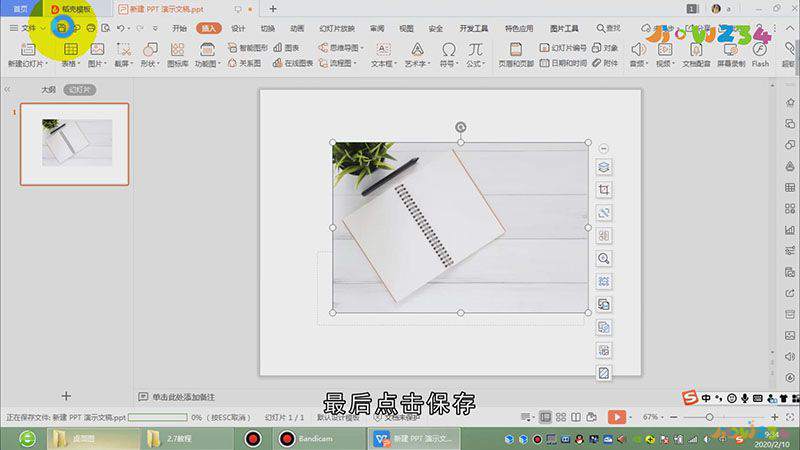The height and width of the screenshot is (450, 800).
Task: Switch to the 开始 ribbon tab
Action: [x=179, y=29]
